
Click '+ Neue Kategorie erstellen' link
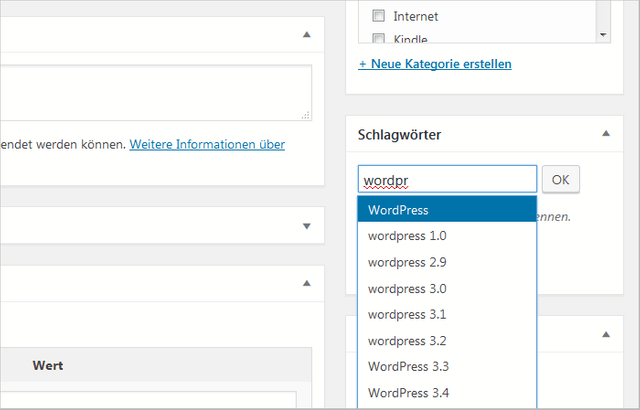435,64
